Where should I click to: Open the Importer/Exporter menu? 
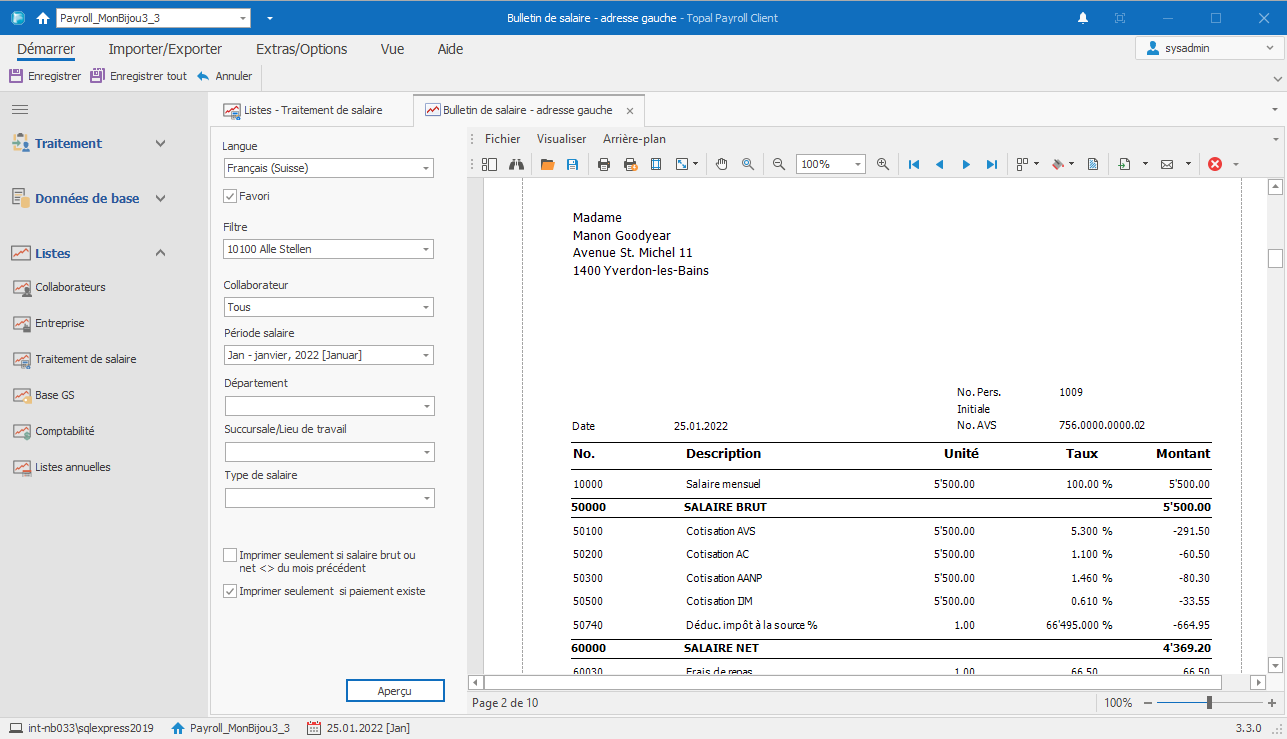point(165,49)
